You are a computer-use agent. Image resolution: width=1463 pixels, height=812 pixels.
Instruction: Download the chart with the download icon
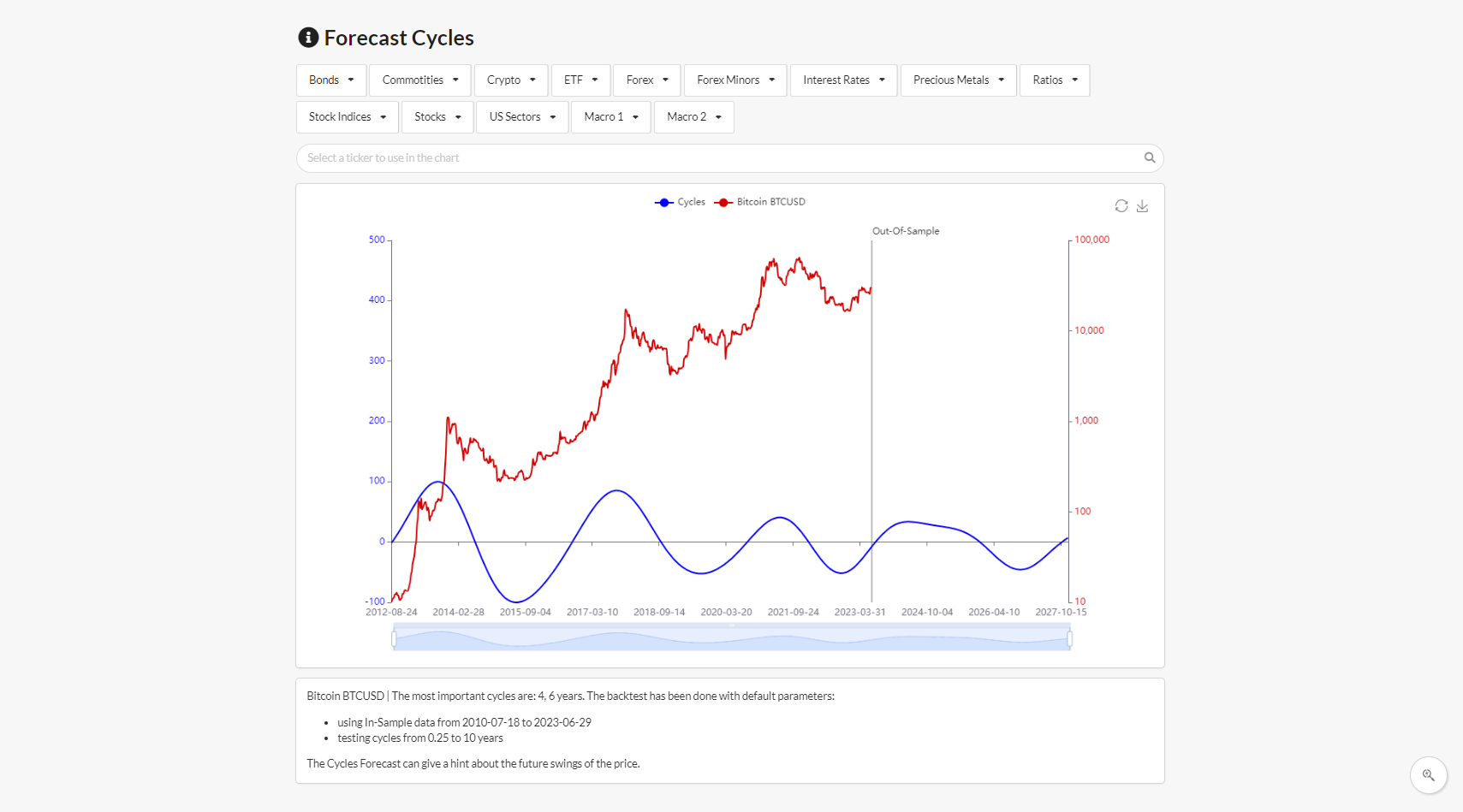1143,205
